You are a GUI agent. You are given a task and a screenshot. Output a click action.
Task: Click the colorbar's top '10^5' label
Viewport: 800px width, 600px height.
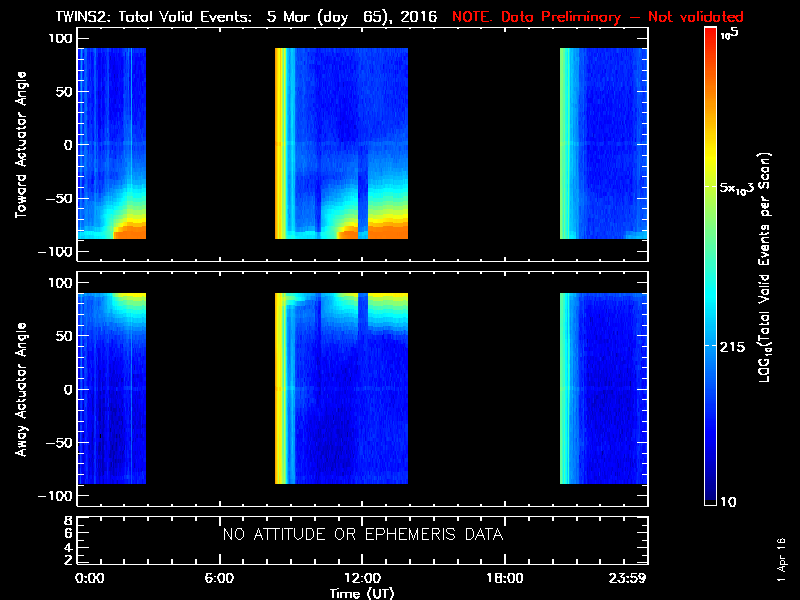[x=730, y=34]
